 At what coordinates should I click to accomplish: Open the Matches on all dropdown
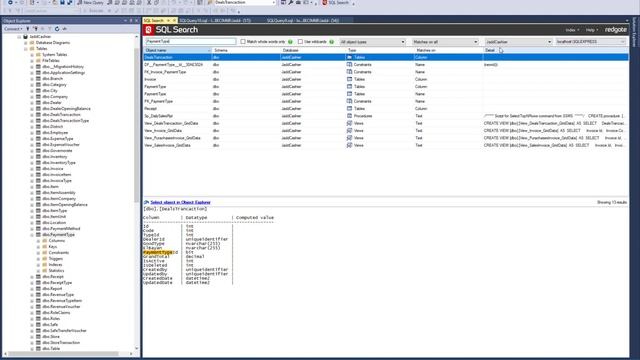(444, 42)
